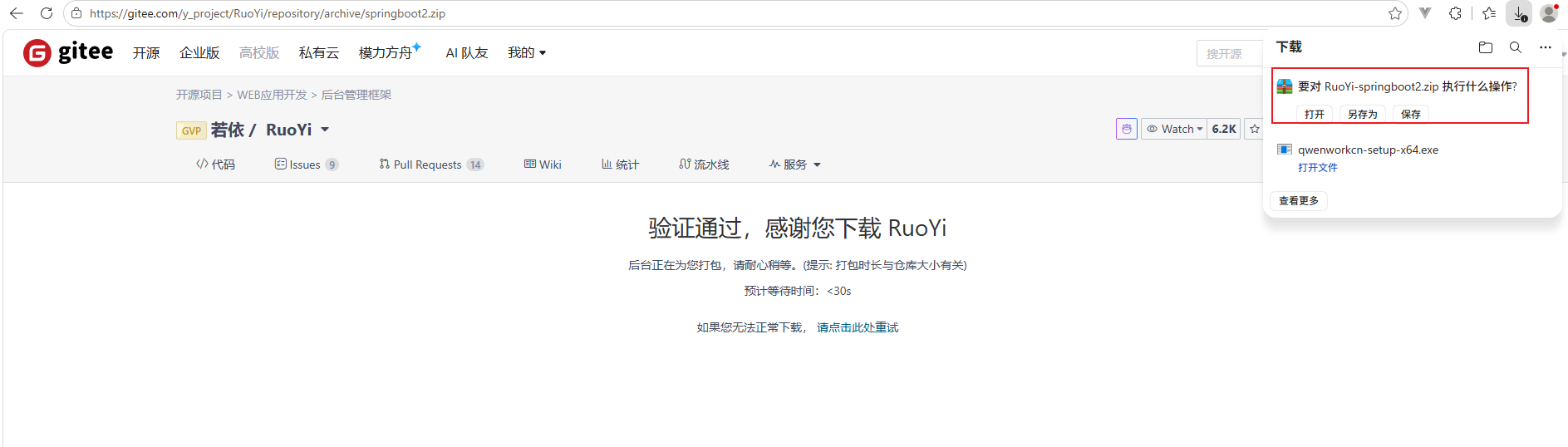Click '高校版' in the top navigation
The image size is (1568, 447).
[259, 52]
